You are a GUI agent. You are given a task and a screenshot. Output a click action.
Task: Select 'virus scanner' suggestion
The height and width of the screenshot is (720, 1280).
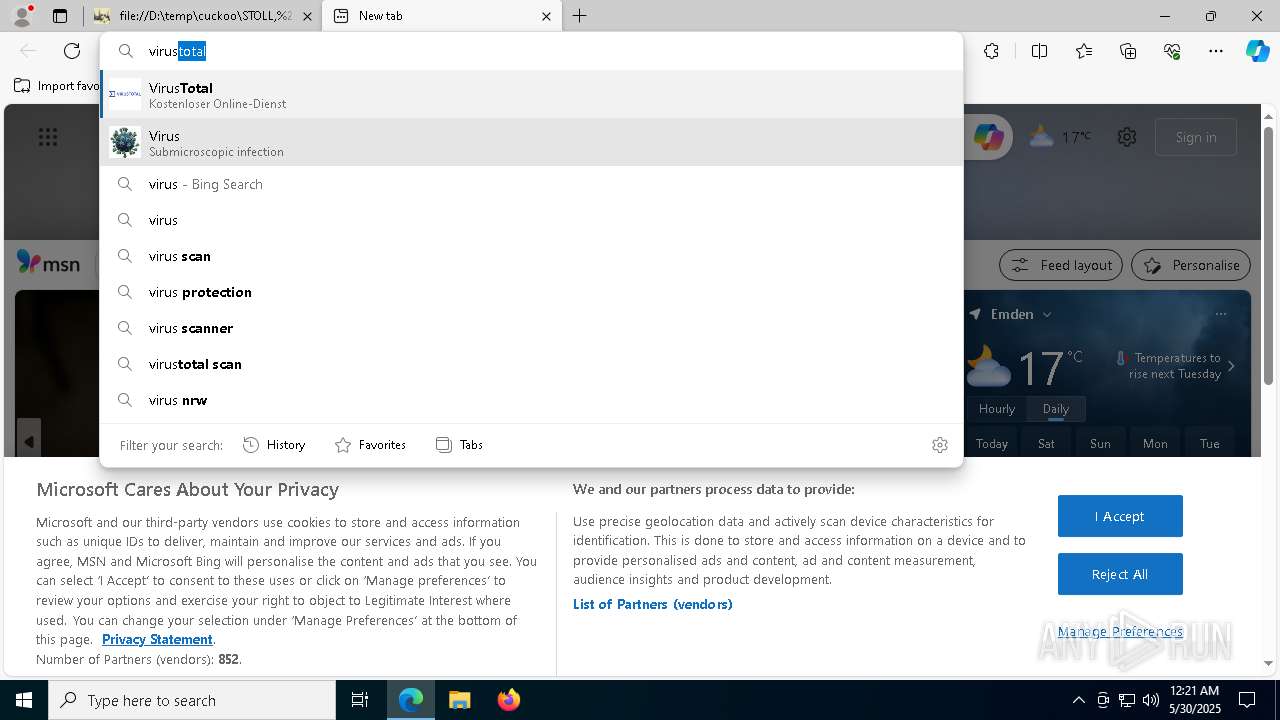(531, 328)
